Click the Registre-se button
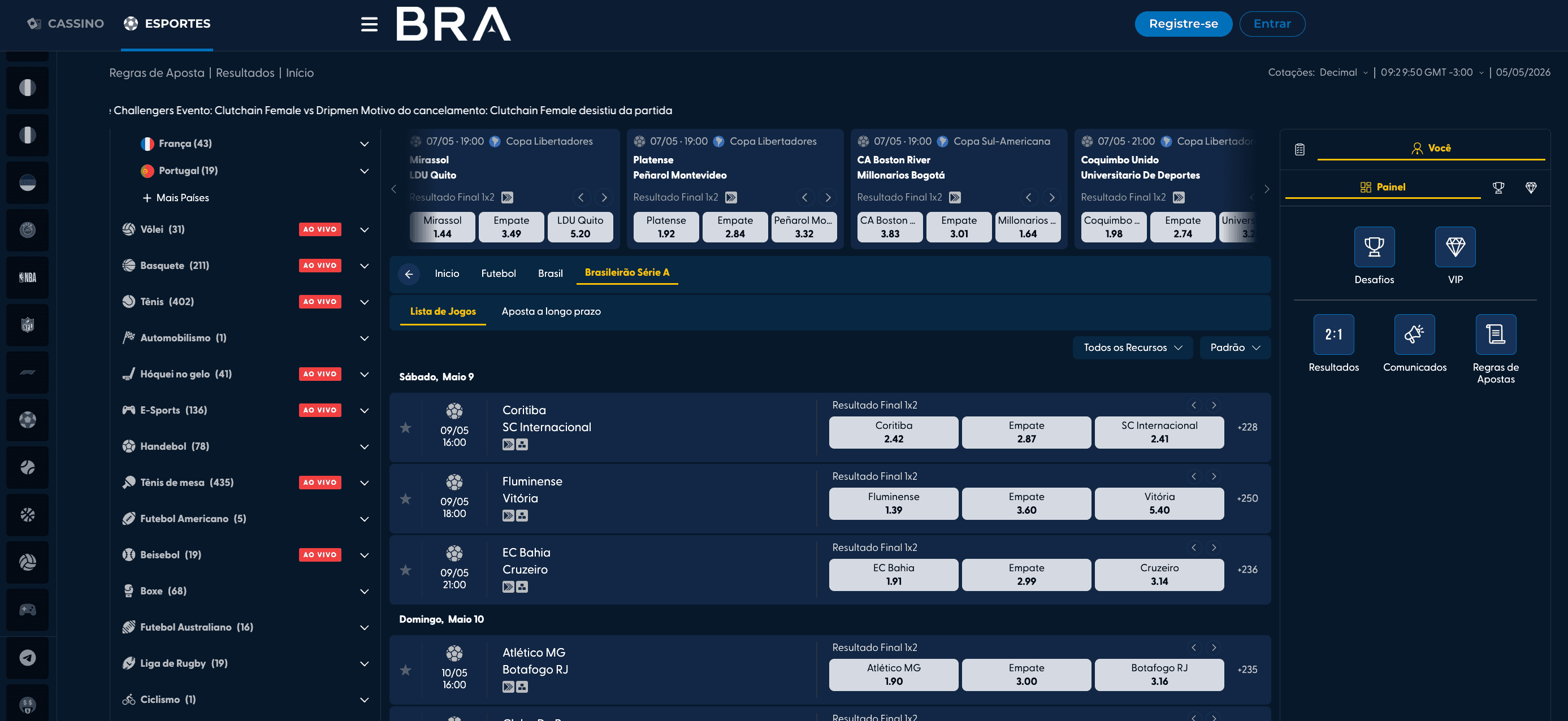The image size is (1568, 721). [1183, 24]
